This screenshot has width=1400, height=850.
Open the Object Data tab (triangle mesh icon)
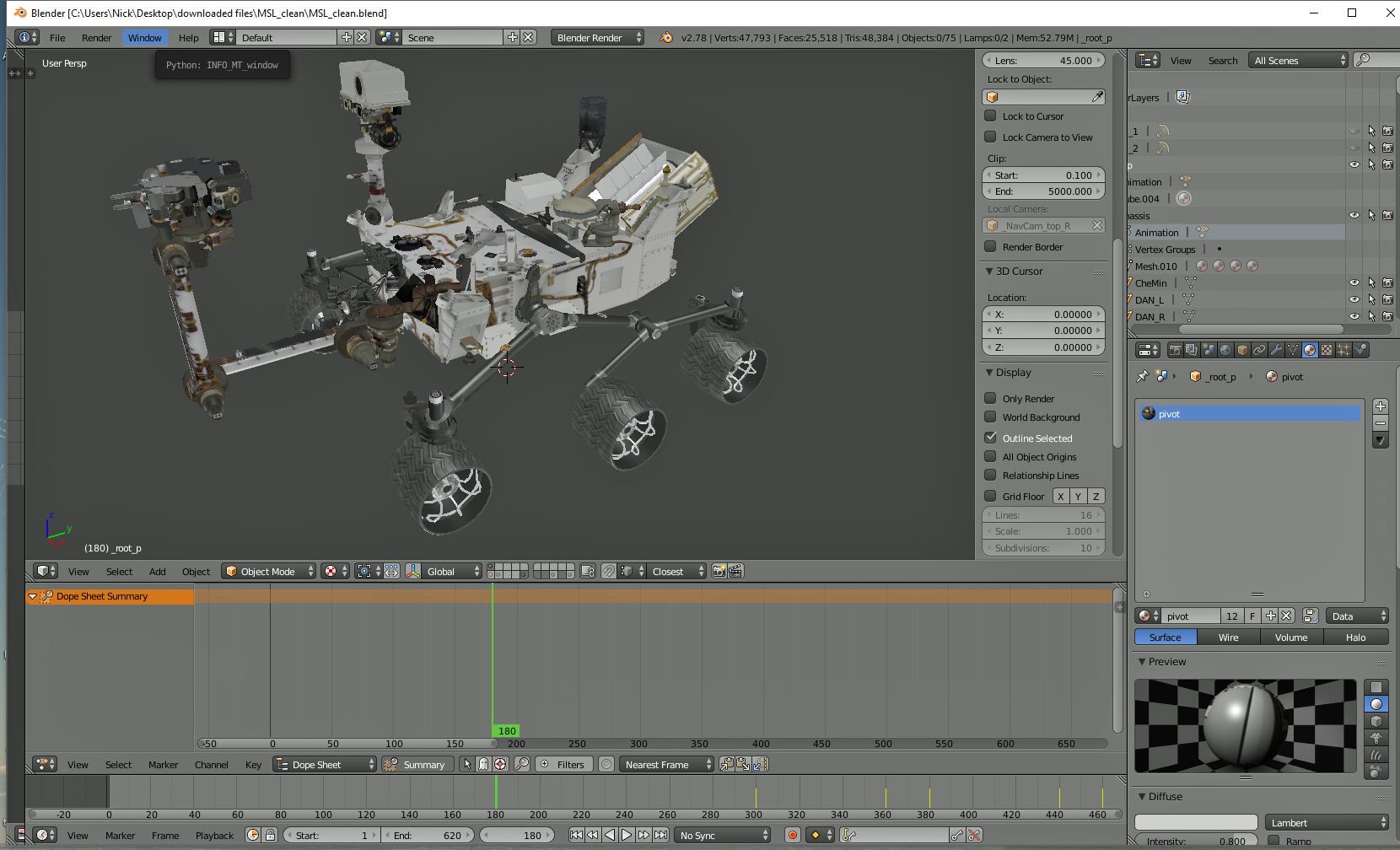[x=1293, y=350]
